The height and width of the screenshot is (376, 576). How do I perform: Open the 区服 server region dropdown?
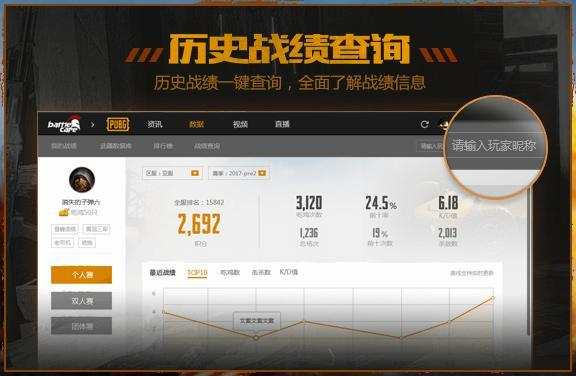tap(172, 173)
